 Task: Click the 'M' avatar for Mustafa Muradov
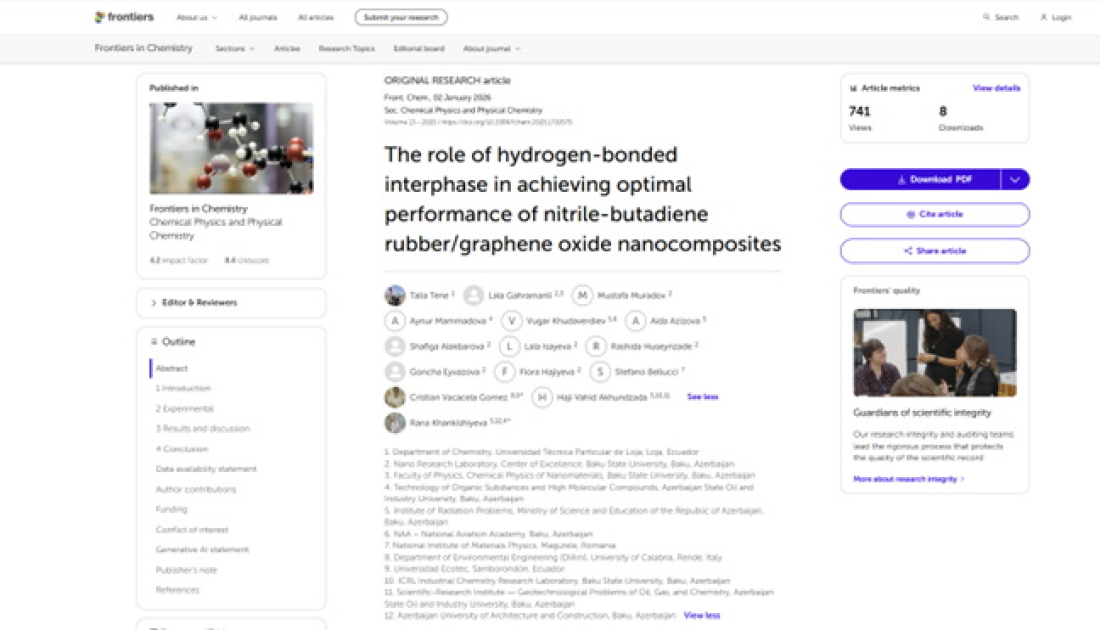click(582, 295)
